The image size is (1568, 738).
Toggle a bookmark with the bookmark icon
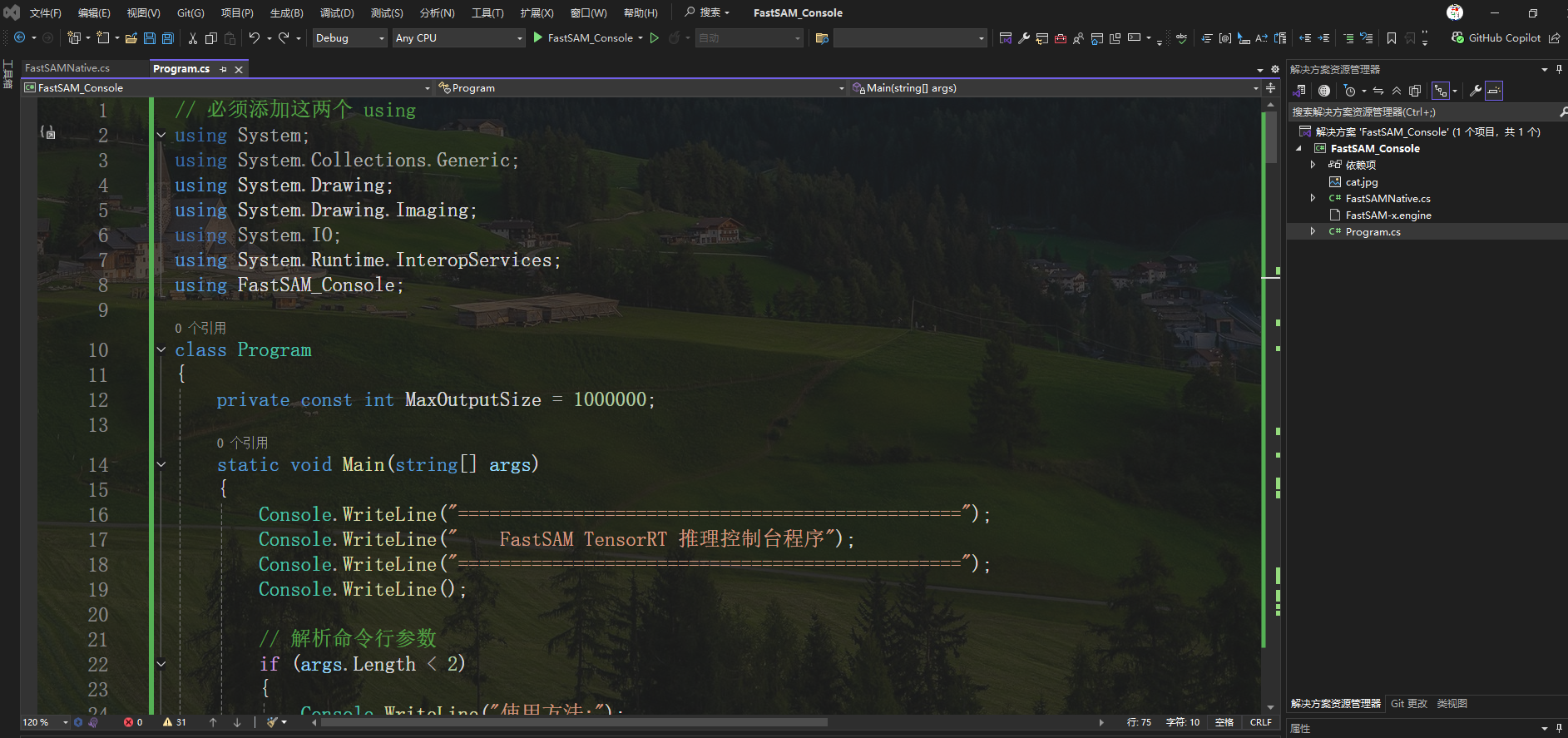(1392, 37)
